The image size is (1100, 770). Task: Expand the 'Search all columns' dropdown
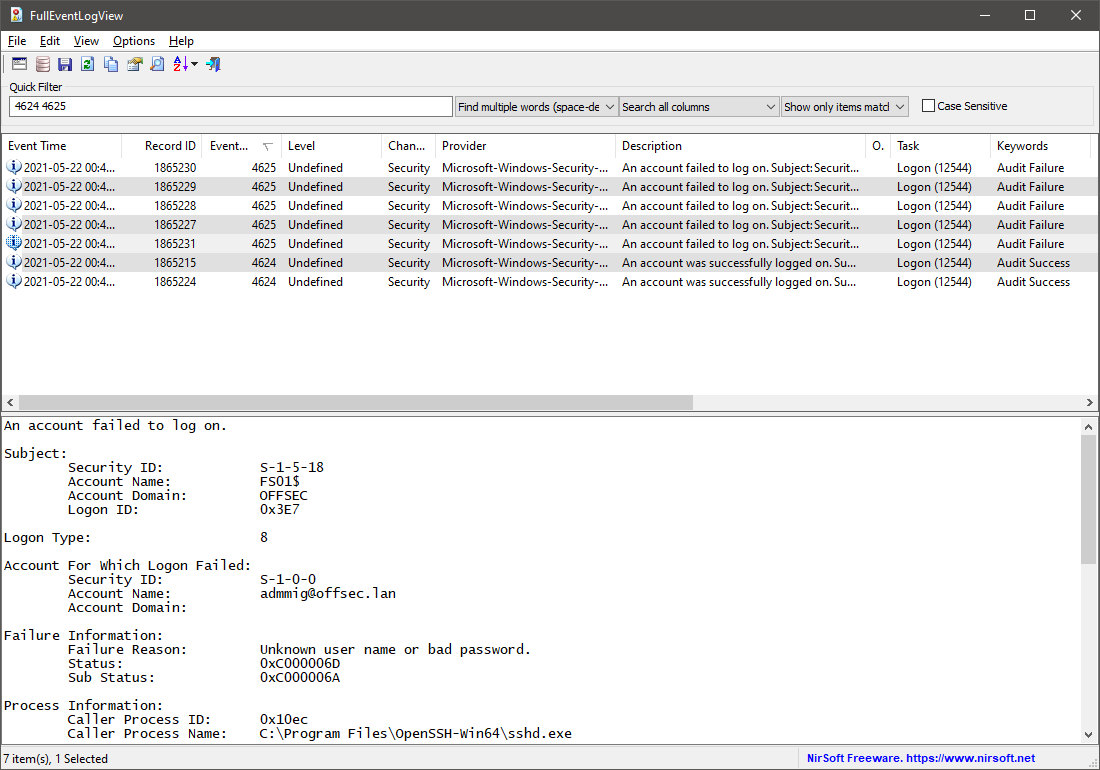coord(770,107)
